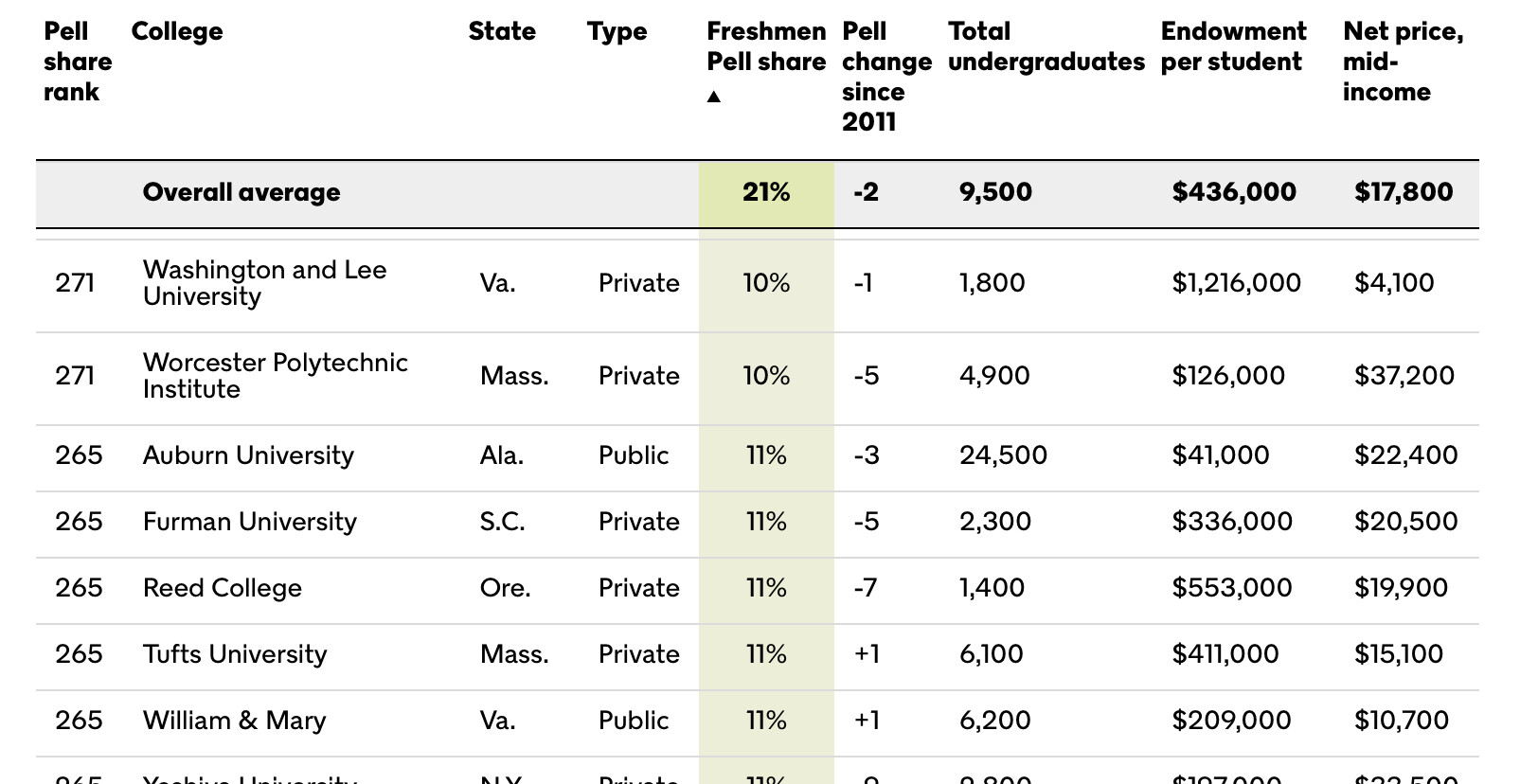Sort by Net price, mid-income header
This screenshot has height=784, width=1538.
(x=1403, y=62)
